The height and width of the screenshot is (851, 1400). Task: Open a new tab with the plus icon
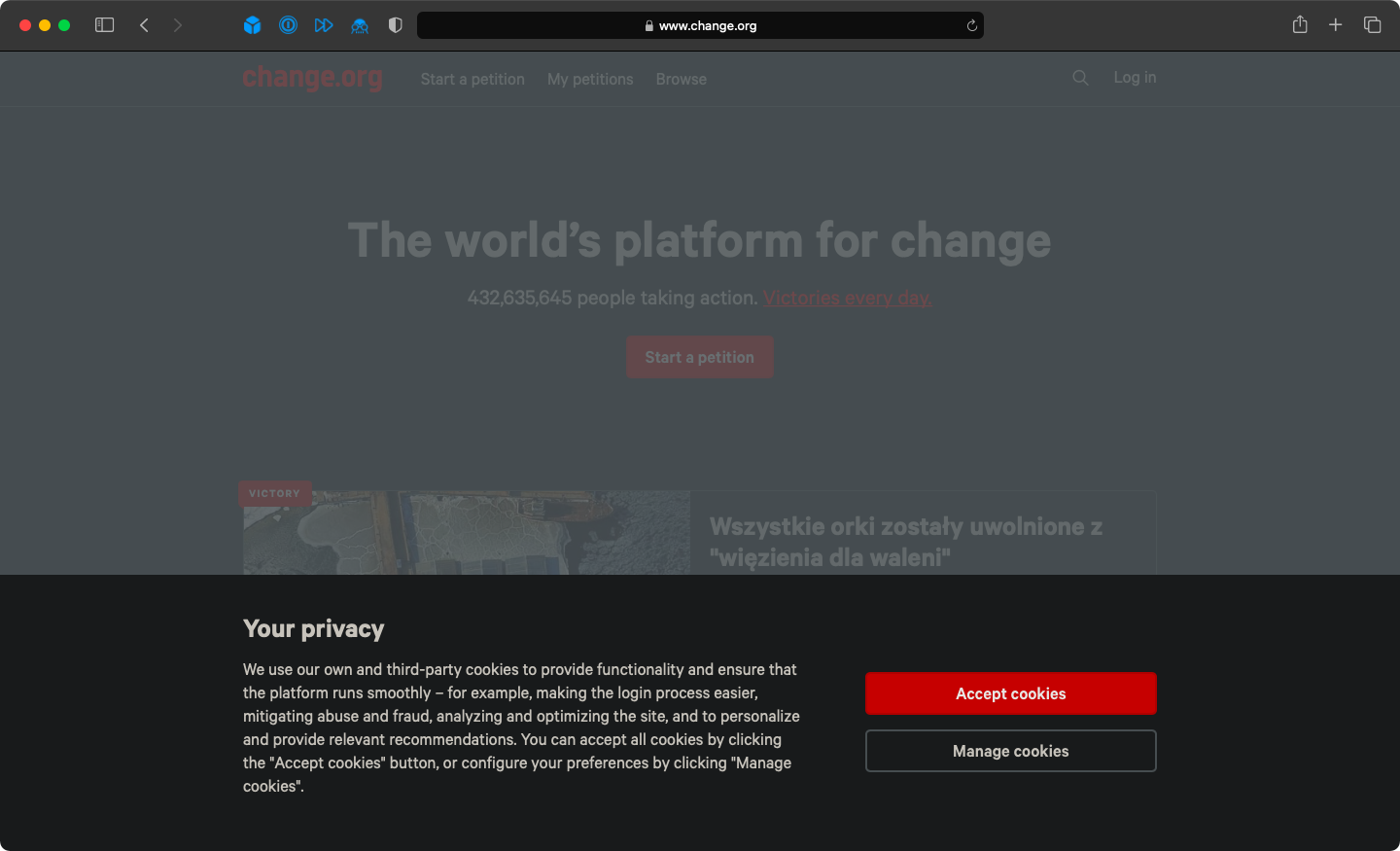pyautogui.click(x=1336, y=25)
